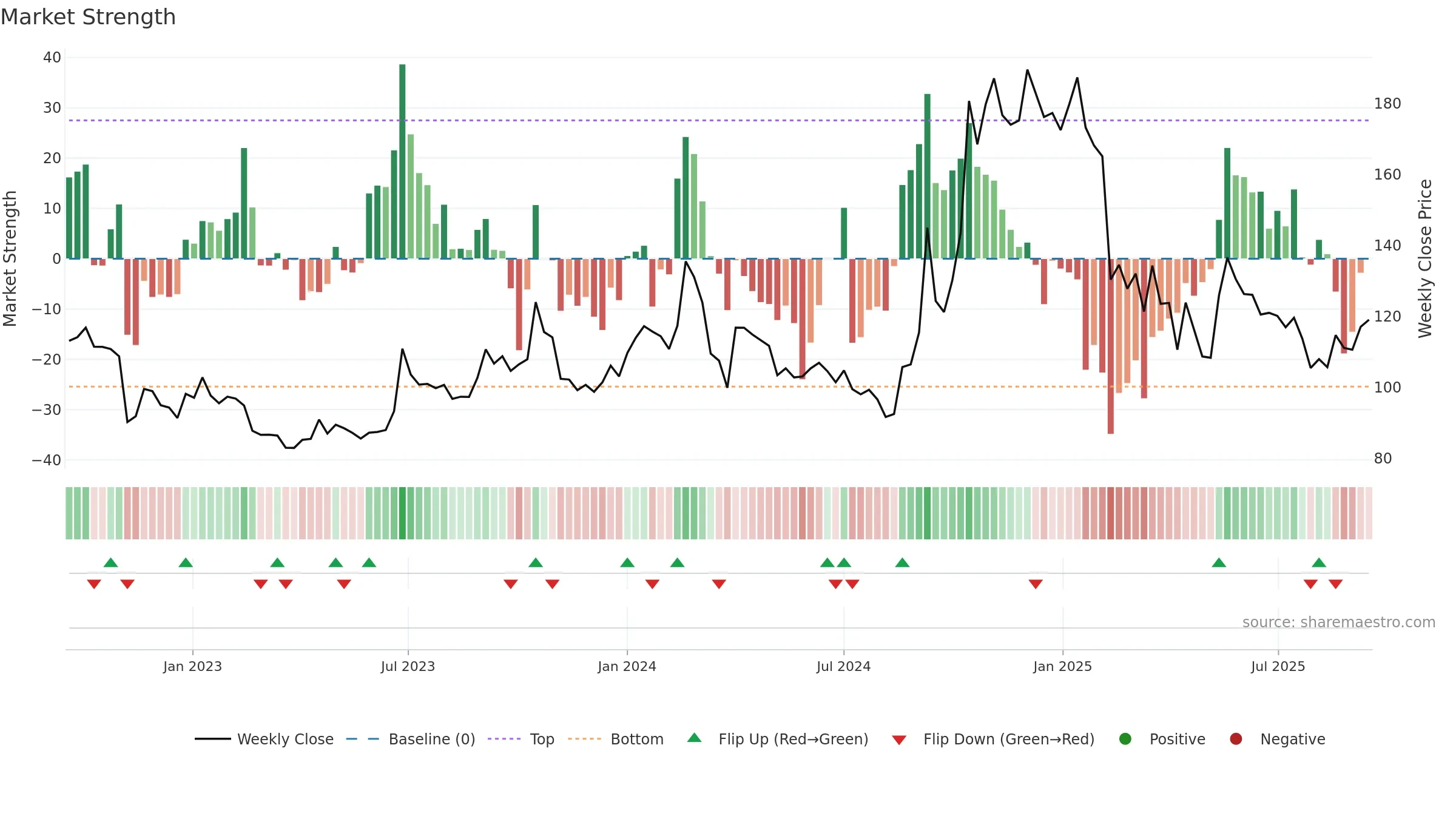Click the vertical Market Strength axis title
The height and width of the screenshot is (819, 1456).
click(x=10, y=258)
